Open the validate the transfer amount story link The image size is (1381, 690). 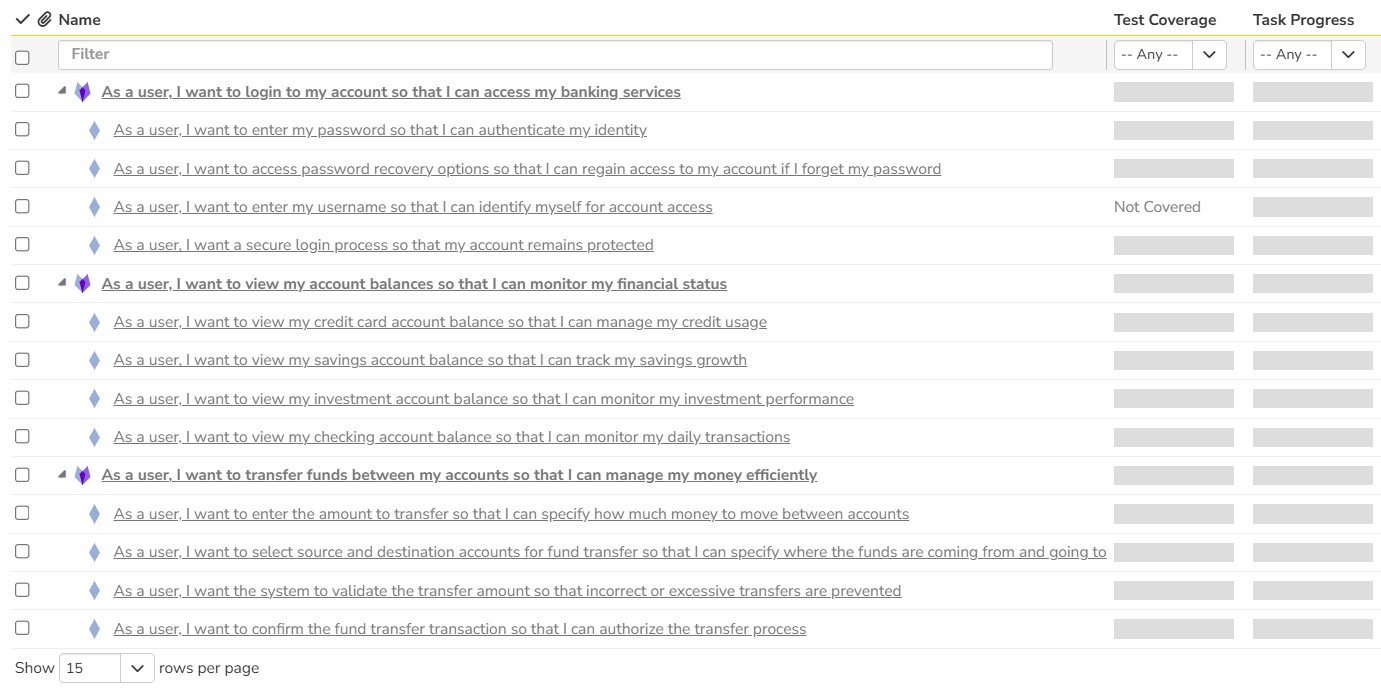(507, 591)
